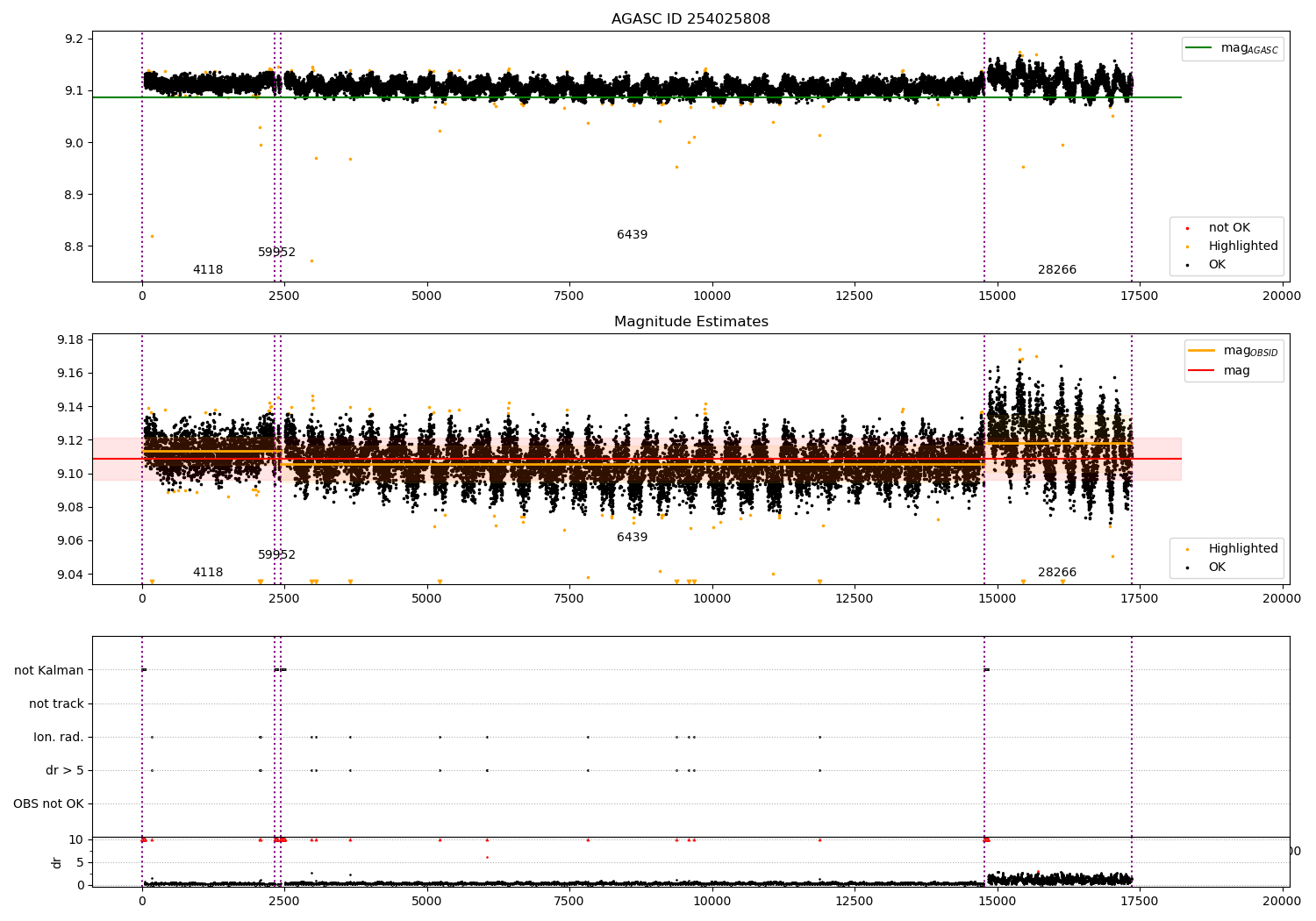Click the 9.16 y-axis tick label
This screenshot has width=1316, height=921.
70,374
